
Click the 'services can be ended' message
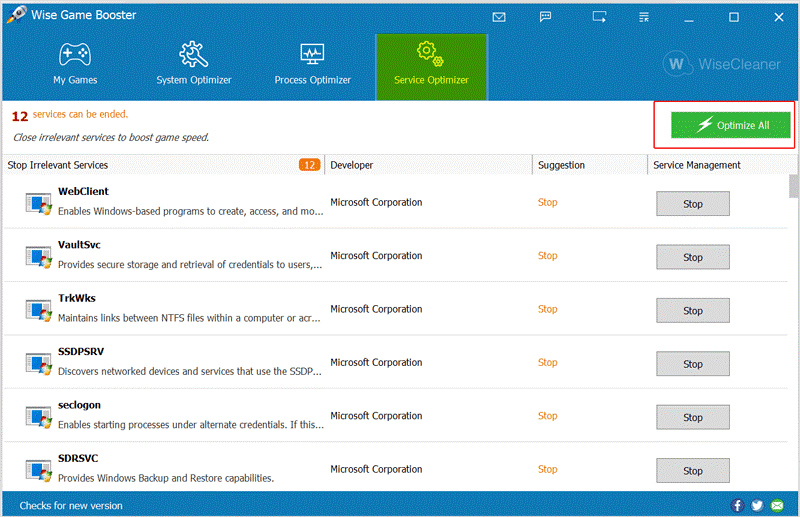pyautogui.click(x=80, y=114)
